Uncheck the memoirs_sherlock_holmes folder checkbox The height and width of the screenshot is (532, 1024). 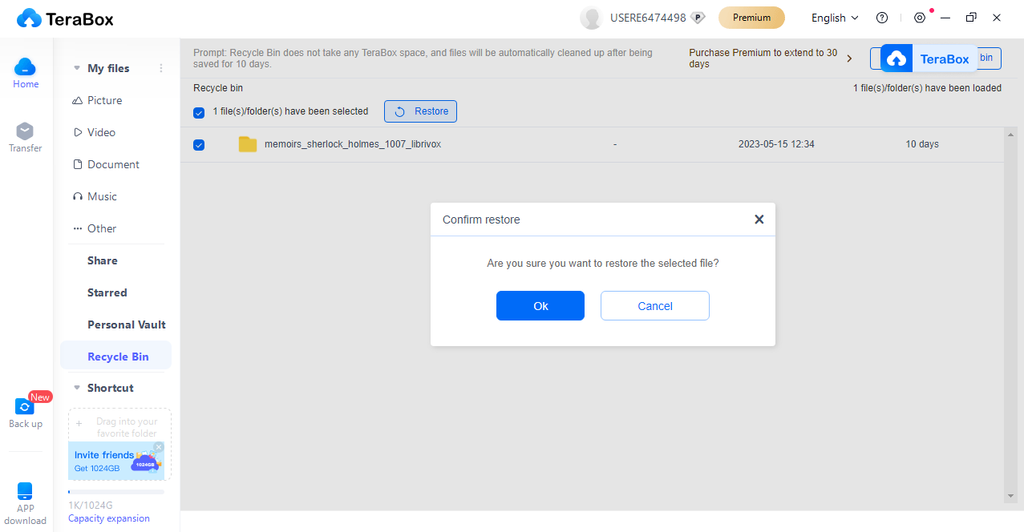point(199,145)
